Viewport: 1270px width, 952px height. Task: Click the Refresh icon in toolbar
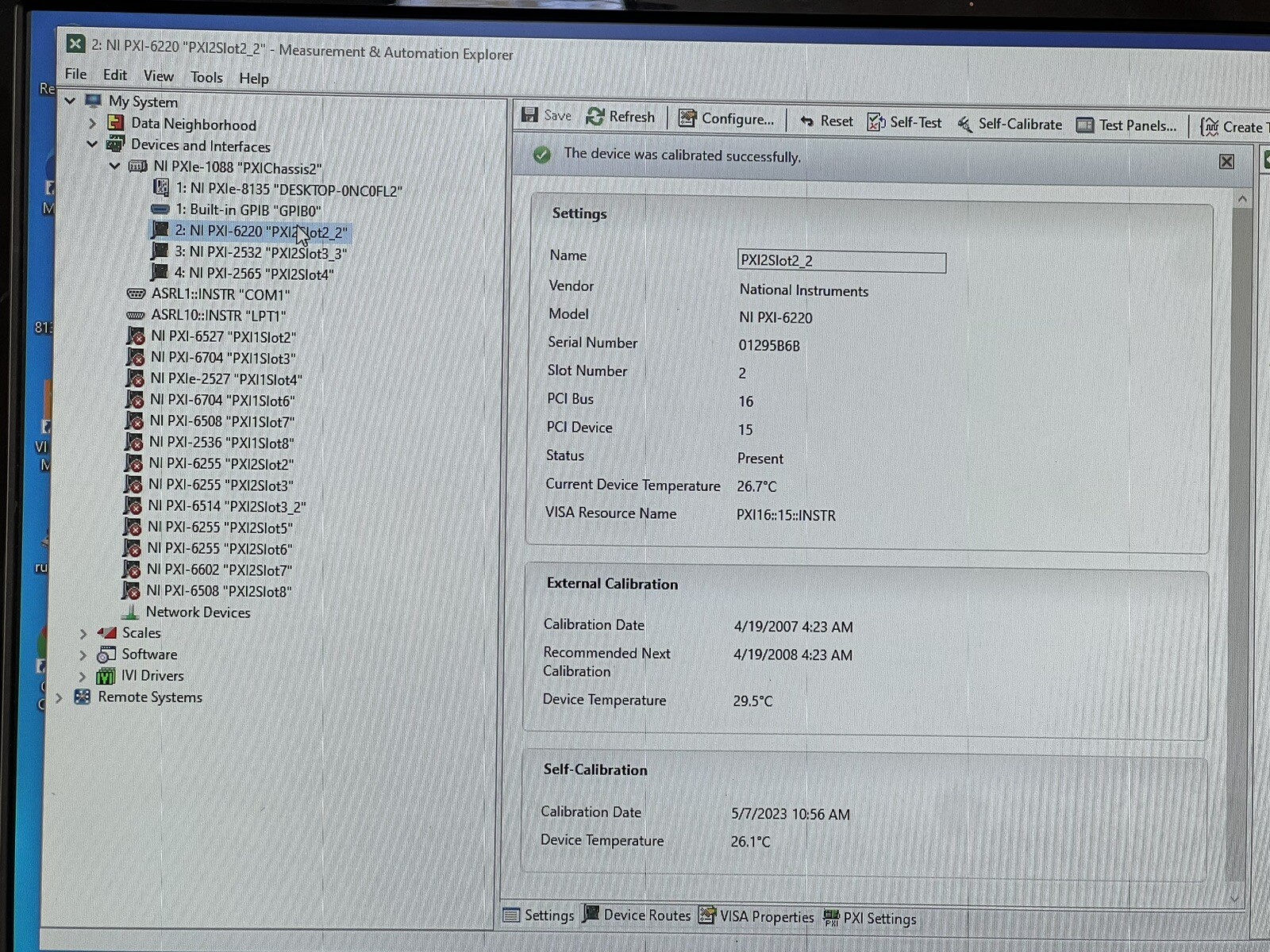coord(595,117)
